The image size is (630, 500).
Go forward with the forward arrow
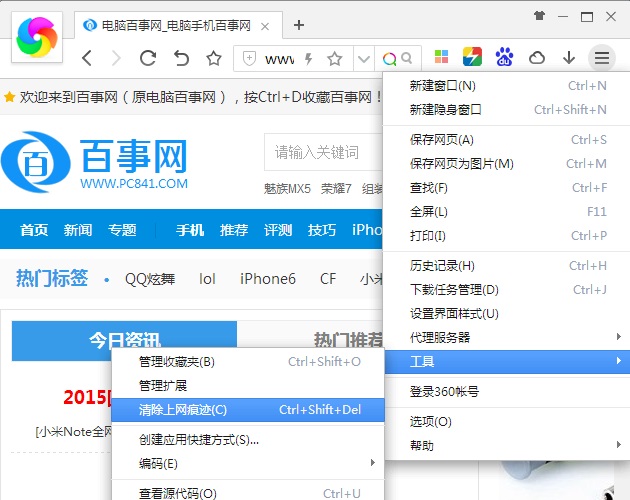pos(117,58)
